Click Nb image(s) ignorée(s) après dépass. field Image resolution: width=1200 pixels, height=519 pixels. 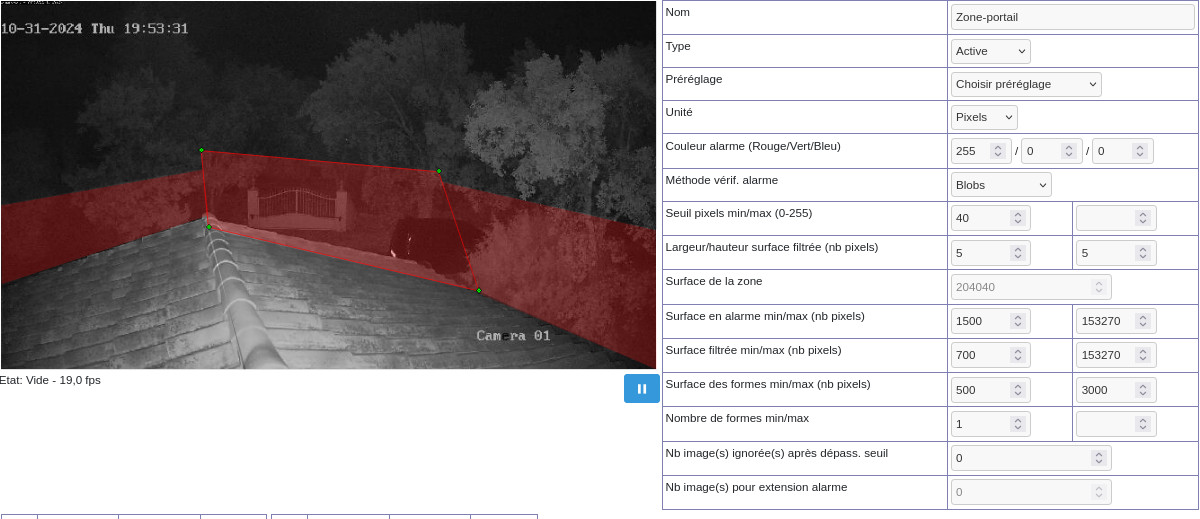pyautogui.click(x=1031, y=458)
